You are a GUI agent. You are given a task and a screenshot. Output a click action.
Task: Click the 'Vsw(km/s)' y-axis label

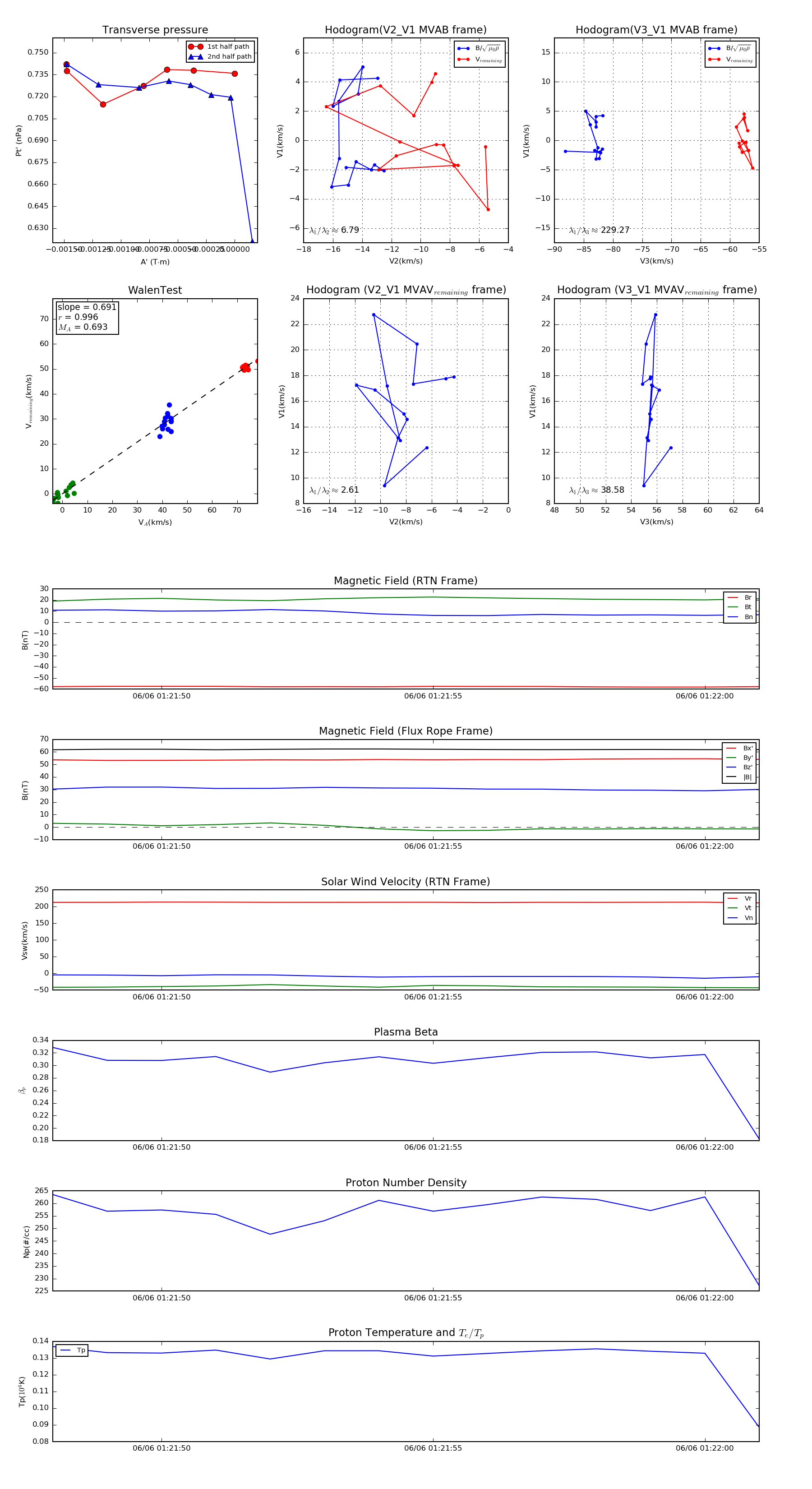[x=24, y=940]
